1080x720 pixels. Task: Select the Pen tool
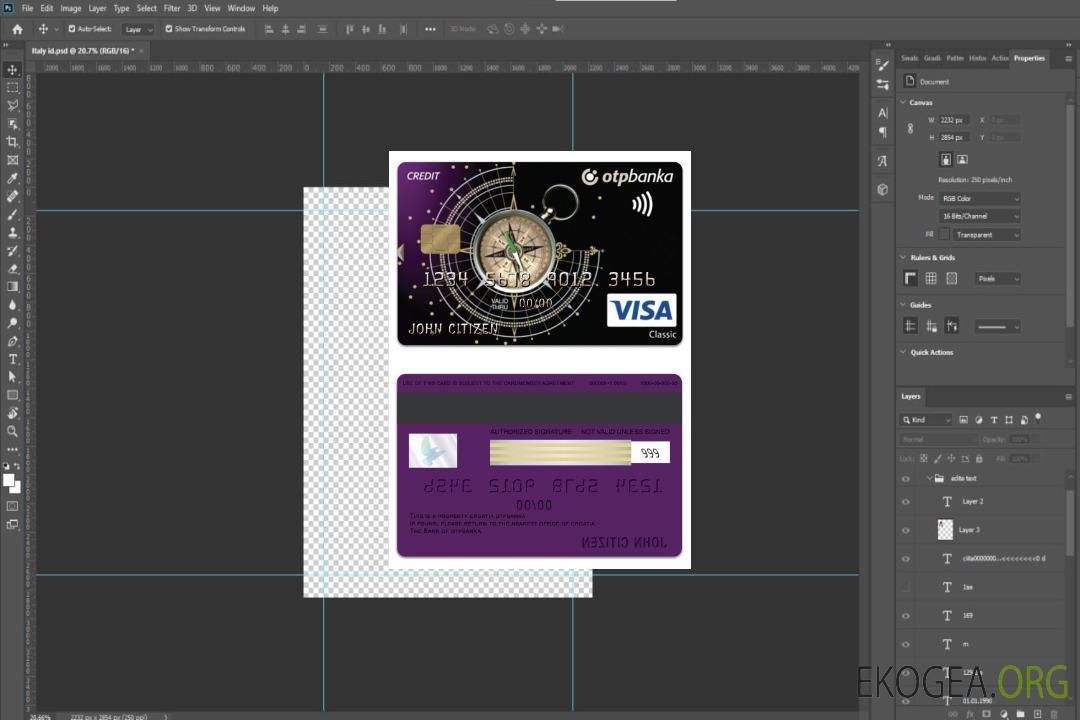click(x=12, y=341)
